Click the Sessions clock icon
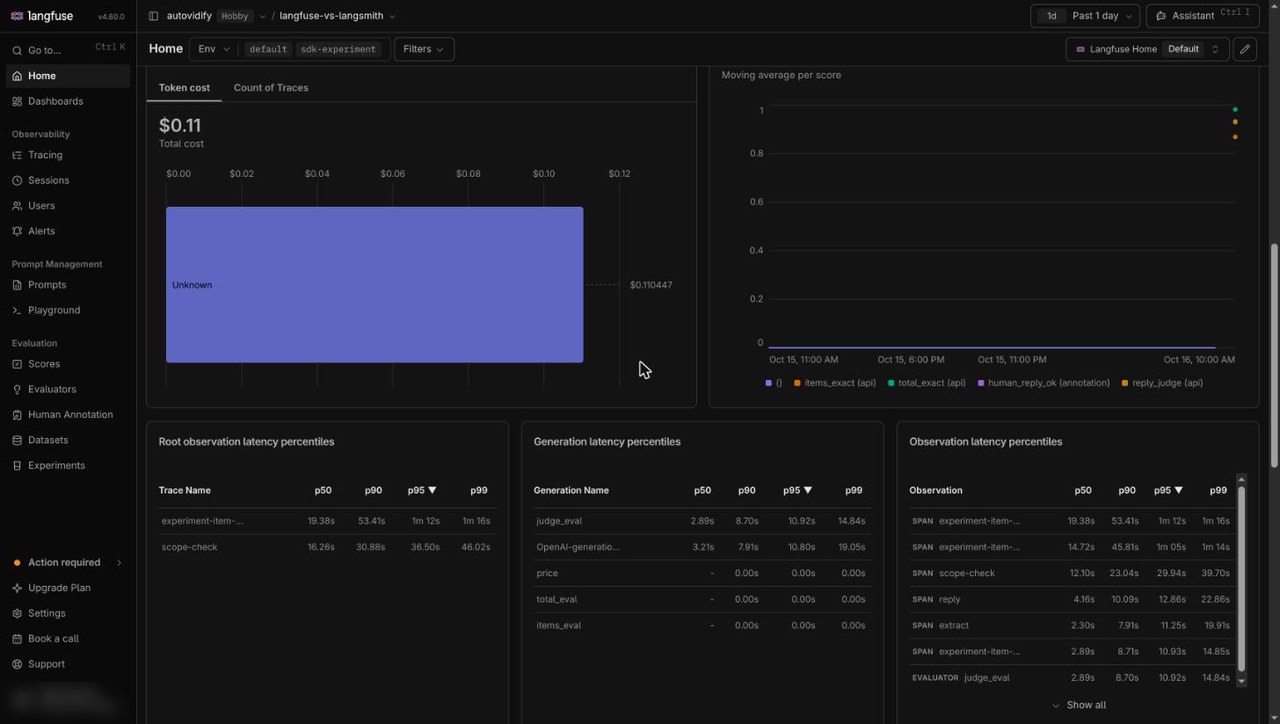The image size is (1280, 724). pos(17,180)
